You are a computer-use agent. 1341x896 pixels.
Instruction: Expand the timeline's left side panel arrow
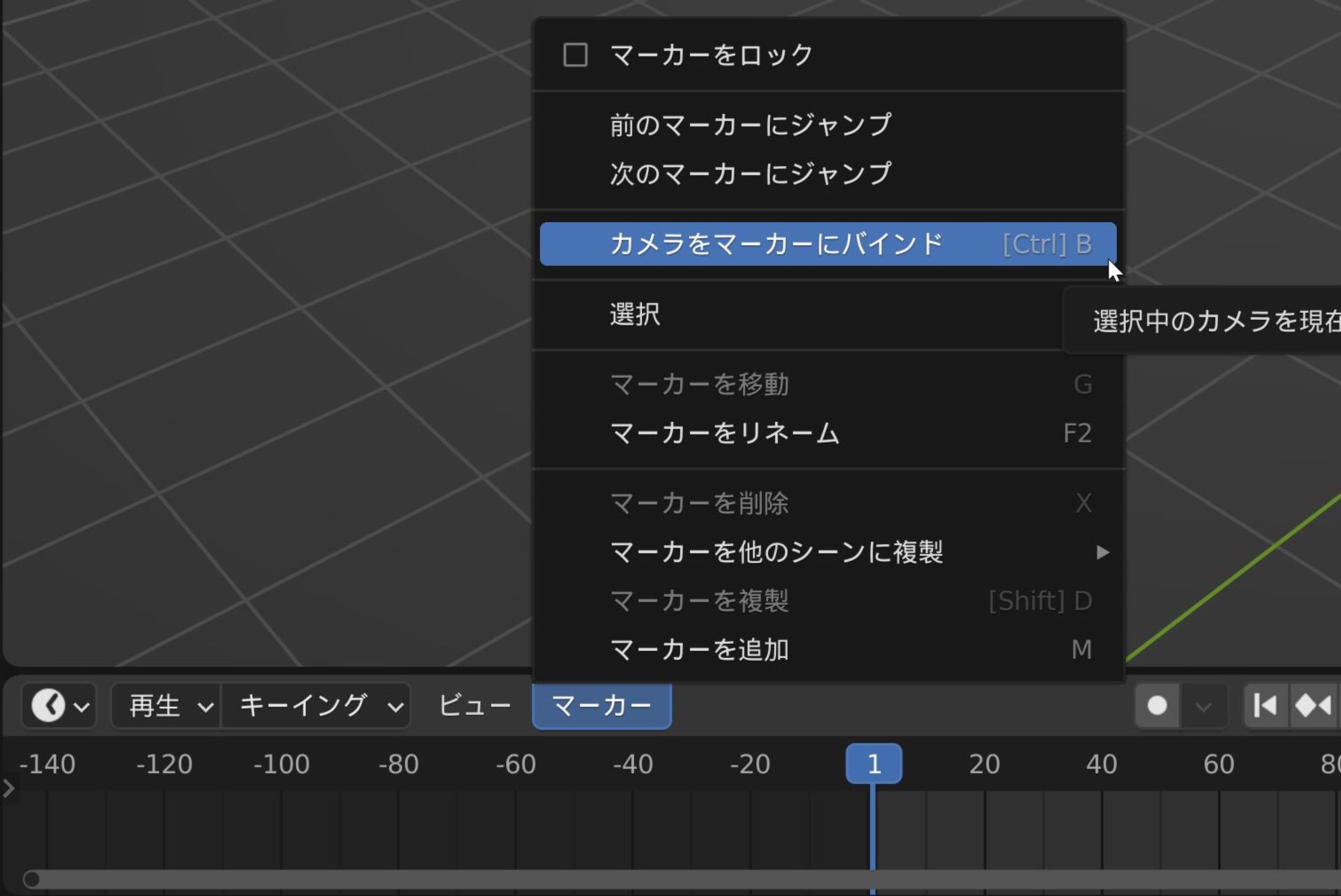(x=8, y=788)
